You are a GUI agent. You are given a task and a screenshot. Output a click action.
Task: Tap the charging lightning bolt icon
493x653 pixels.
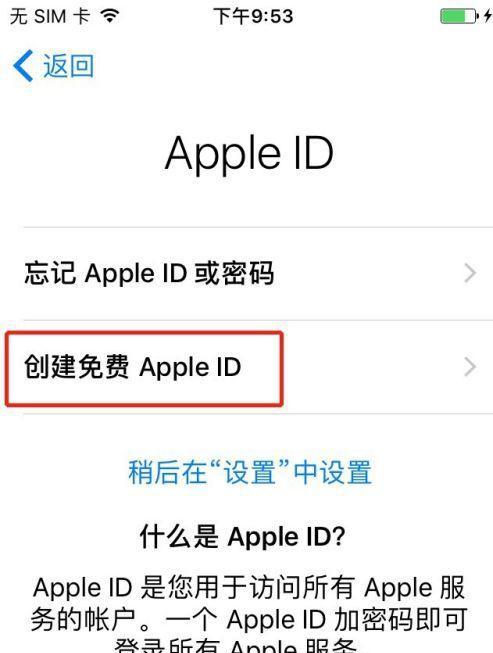(488, 16)
